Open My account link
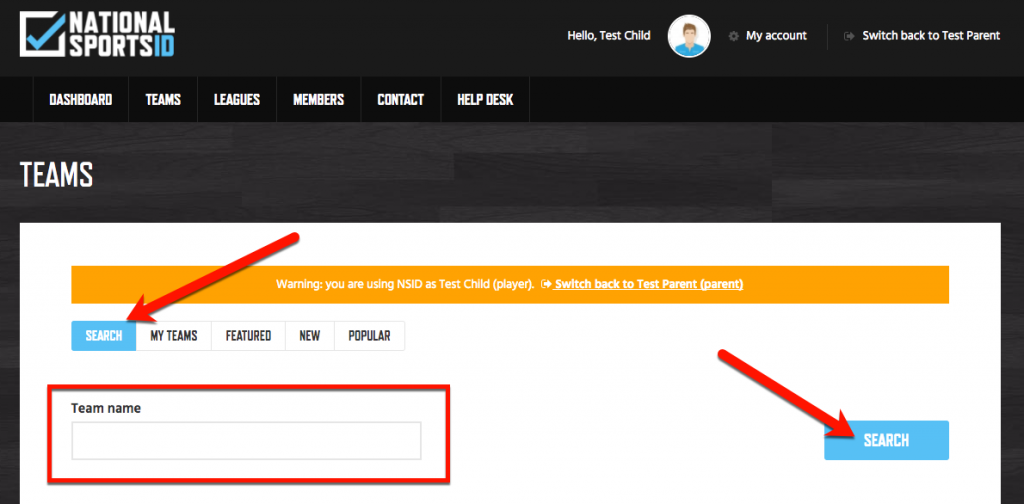Image resolution: width=1024 pixels, height=504 pixels. tap(776, 36)
